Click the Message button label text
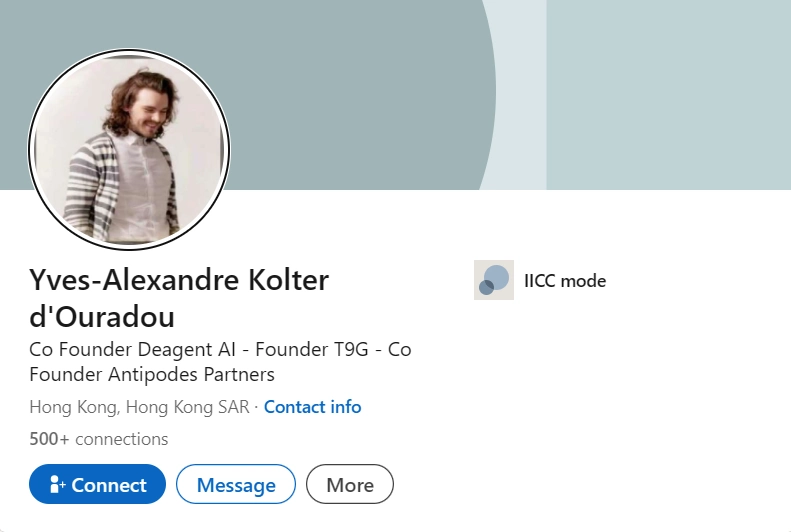The image size is (791, 532). coord(236,485)
